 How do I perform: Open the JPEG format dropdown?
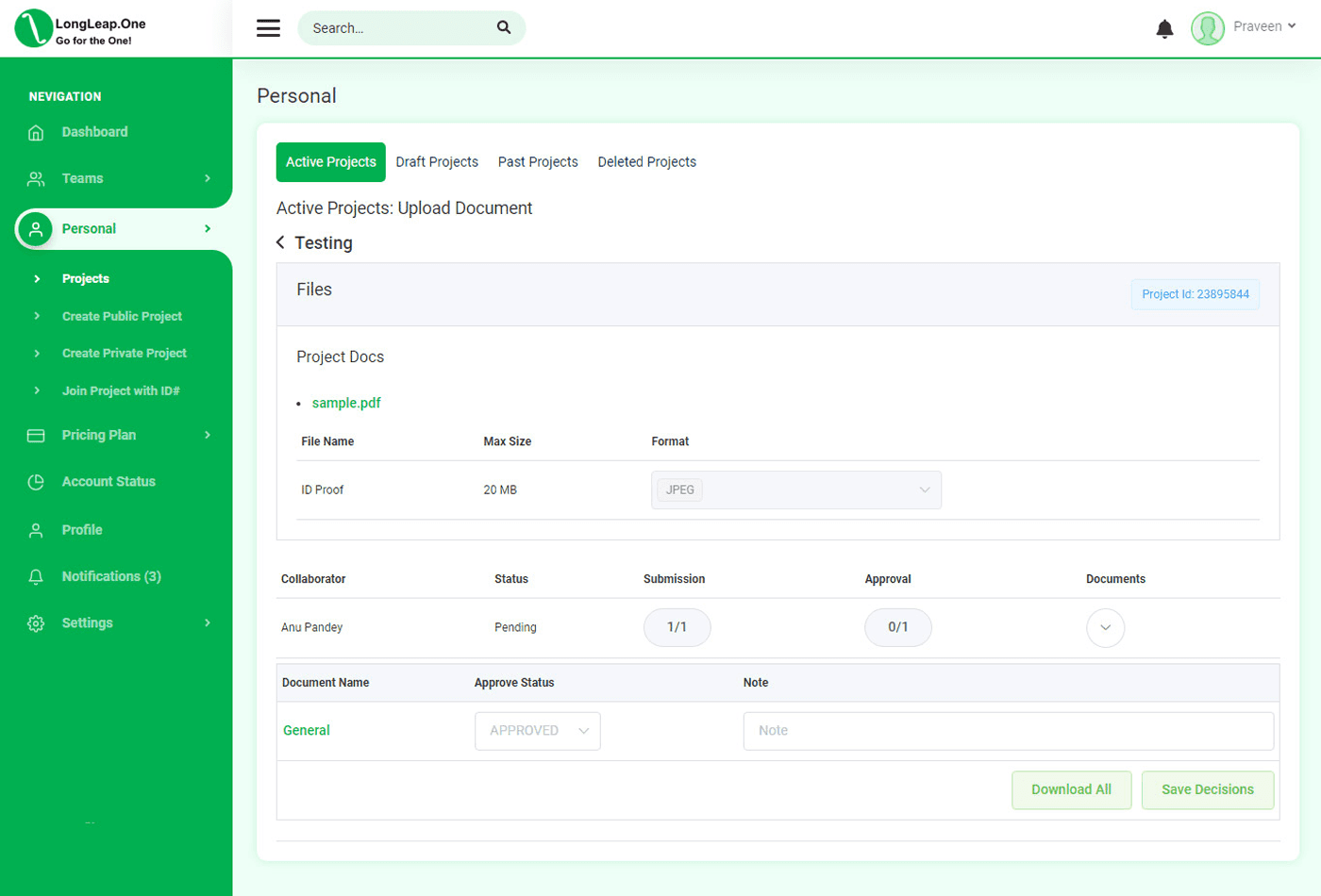pyautogui.click(x=796, y=489)
